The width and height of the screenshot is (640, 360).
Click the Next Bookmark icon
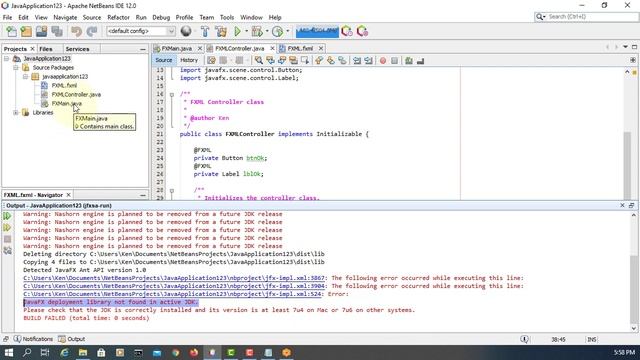coord(331,60)
